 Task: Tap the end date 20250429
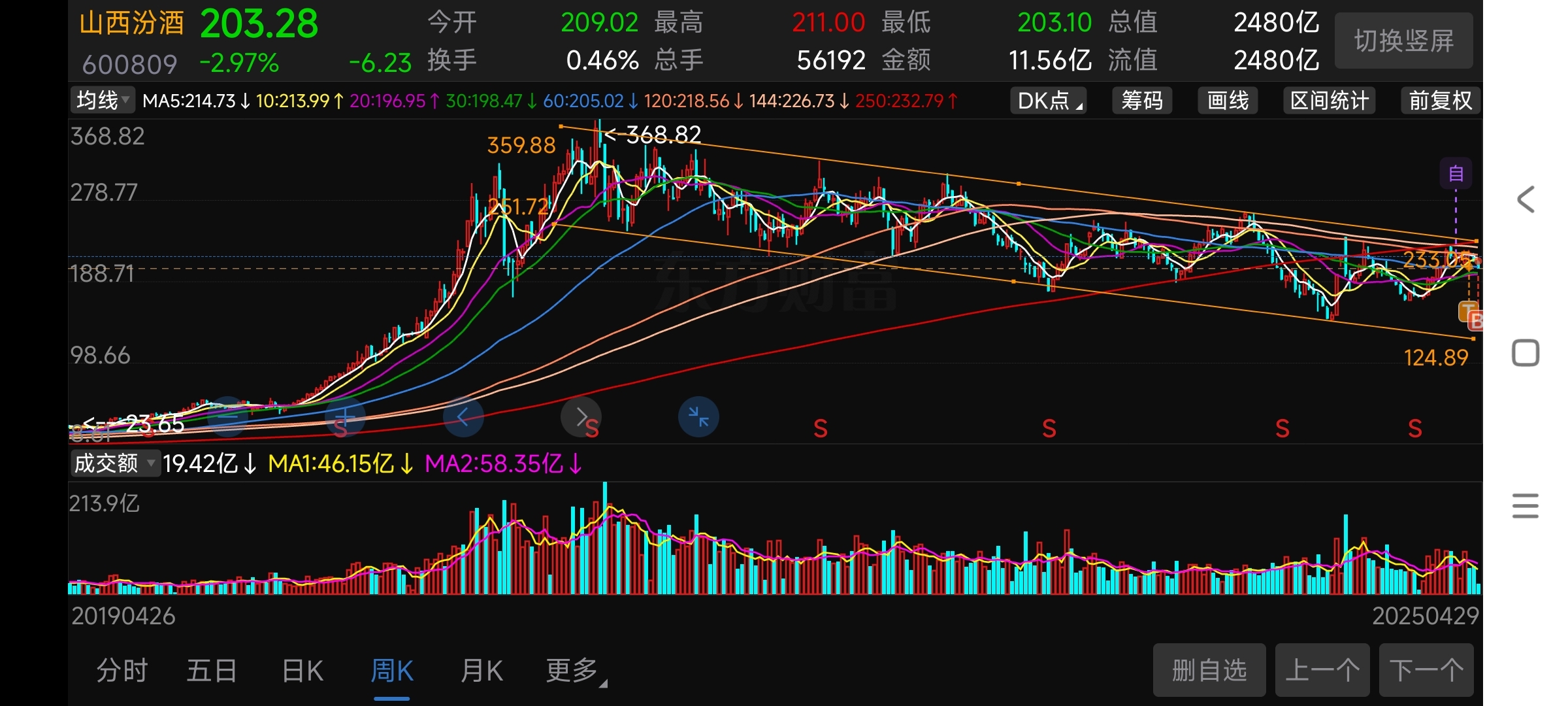1426,616
